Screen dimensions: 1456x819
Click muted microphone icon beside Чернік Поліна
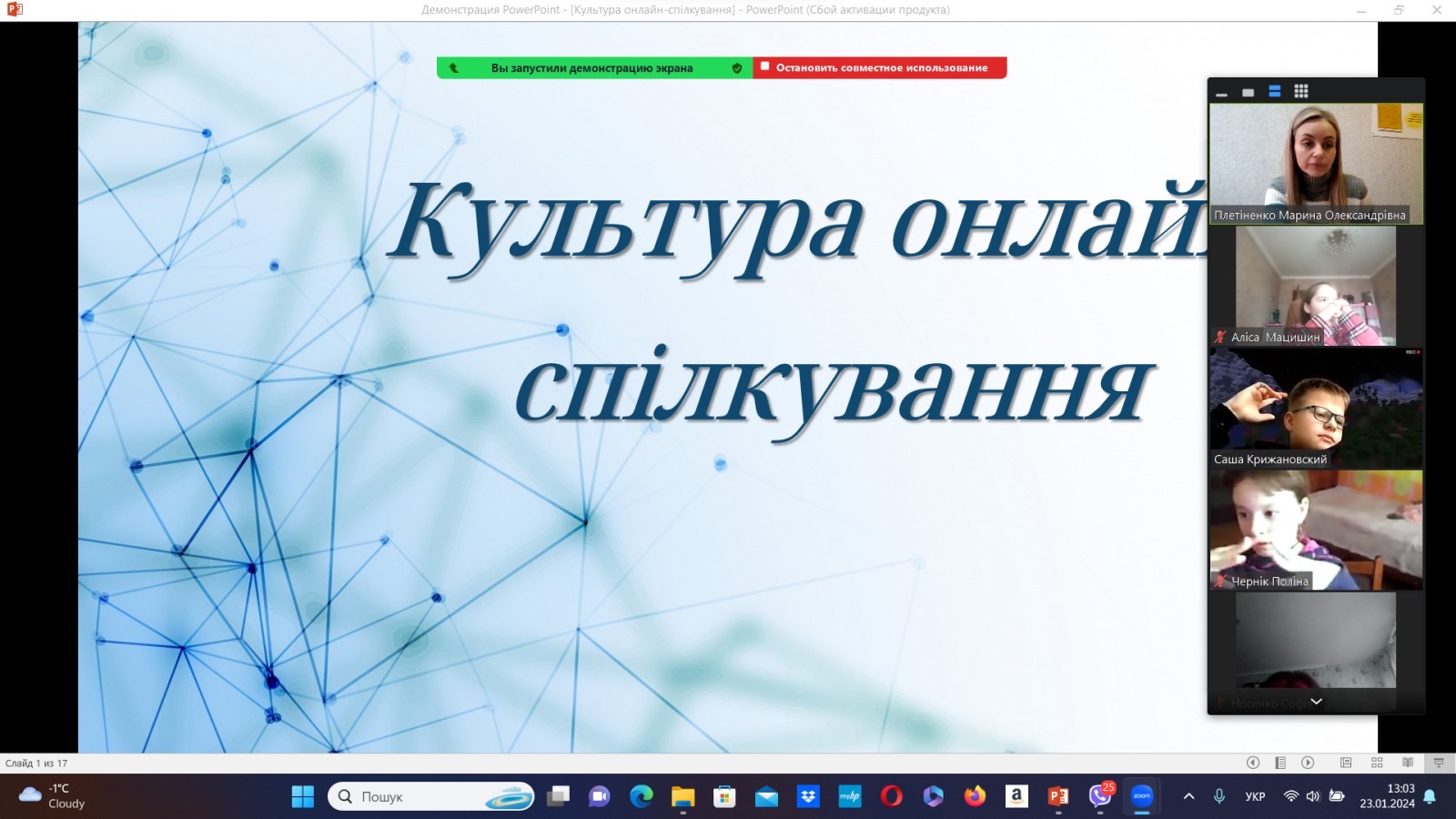[1220, 581]
